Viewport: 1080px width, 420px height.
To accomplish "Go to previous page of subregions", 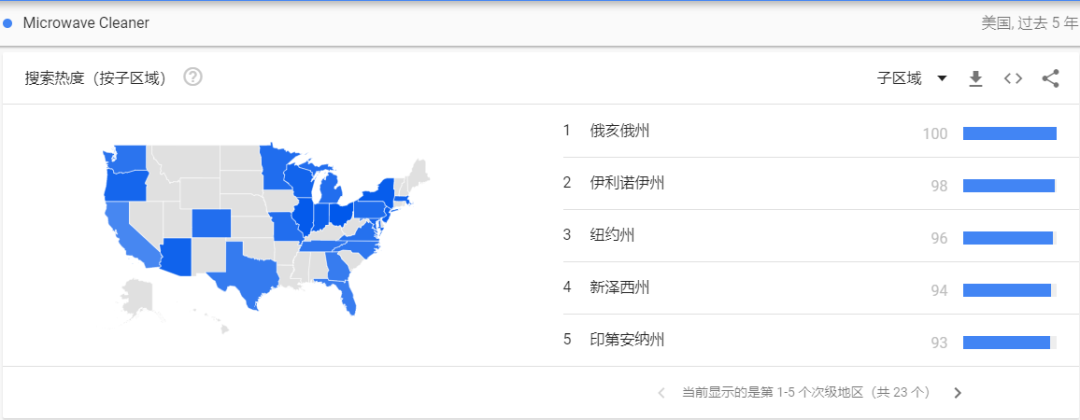I will [x=662, y=393].
